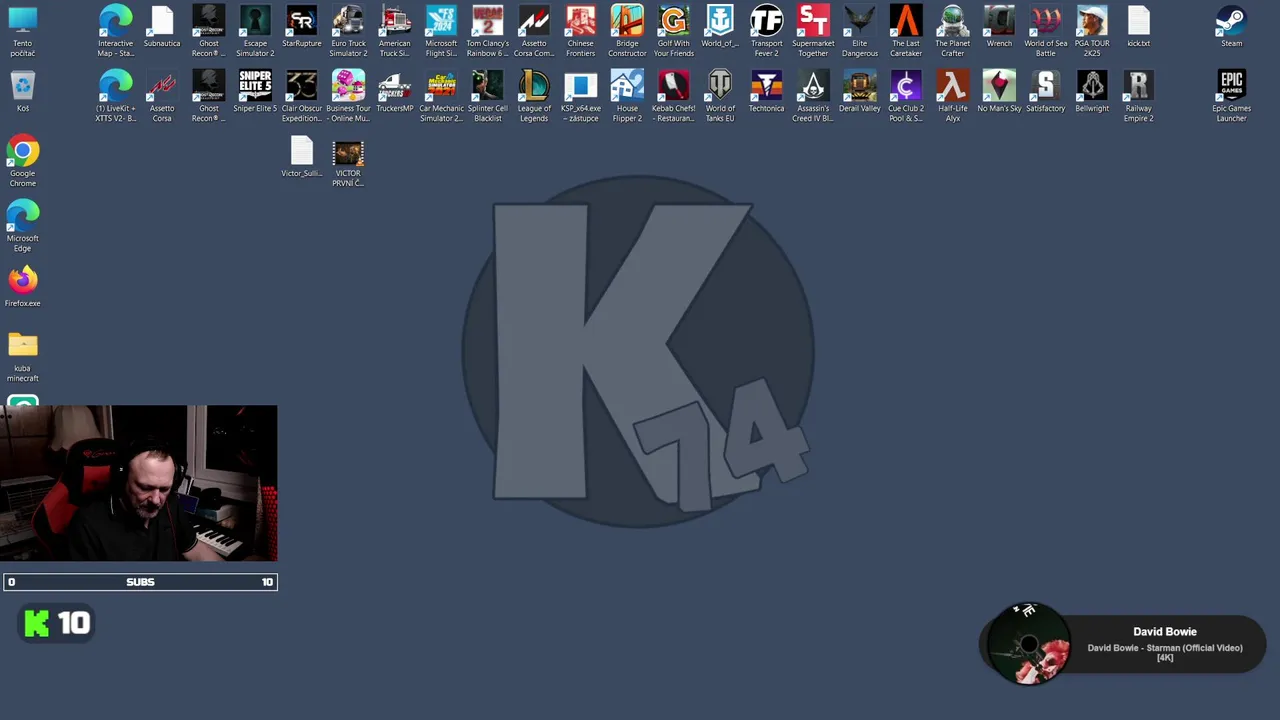The image size is (1280, 720).
Task: Start League of Legends
Action: click(x=534, y=96)
